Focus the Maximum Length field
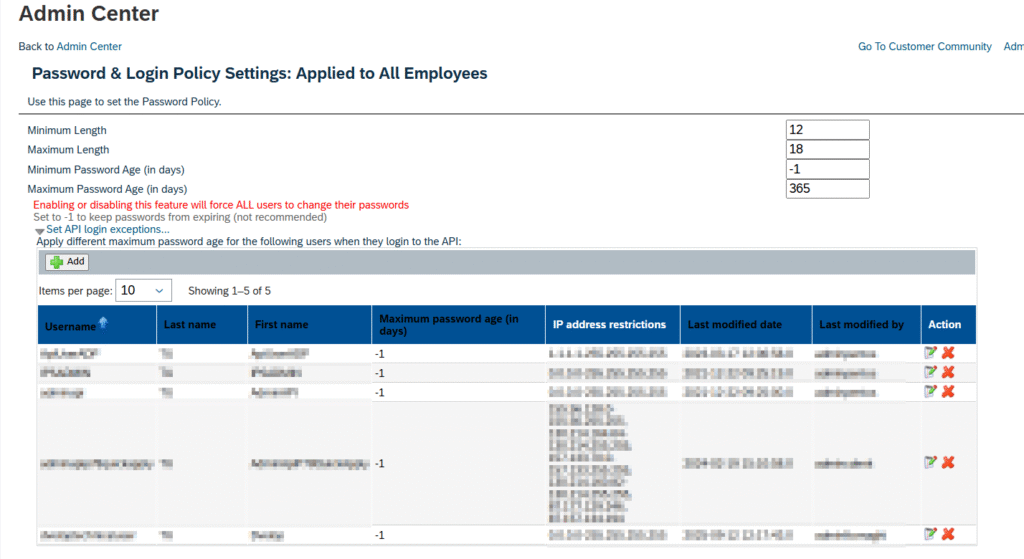1024x559 pixels. click(x=827, y=150)
